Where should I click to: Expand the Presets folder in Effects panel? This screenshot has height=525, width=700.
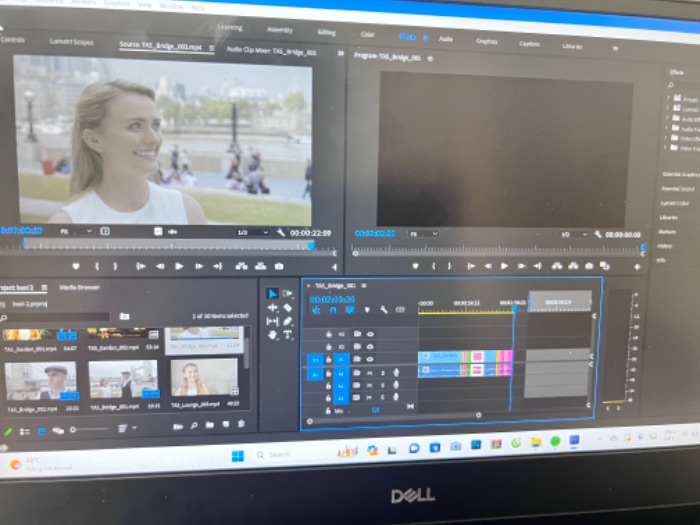tap(669, 98)
